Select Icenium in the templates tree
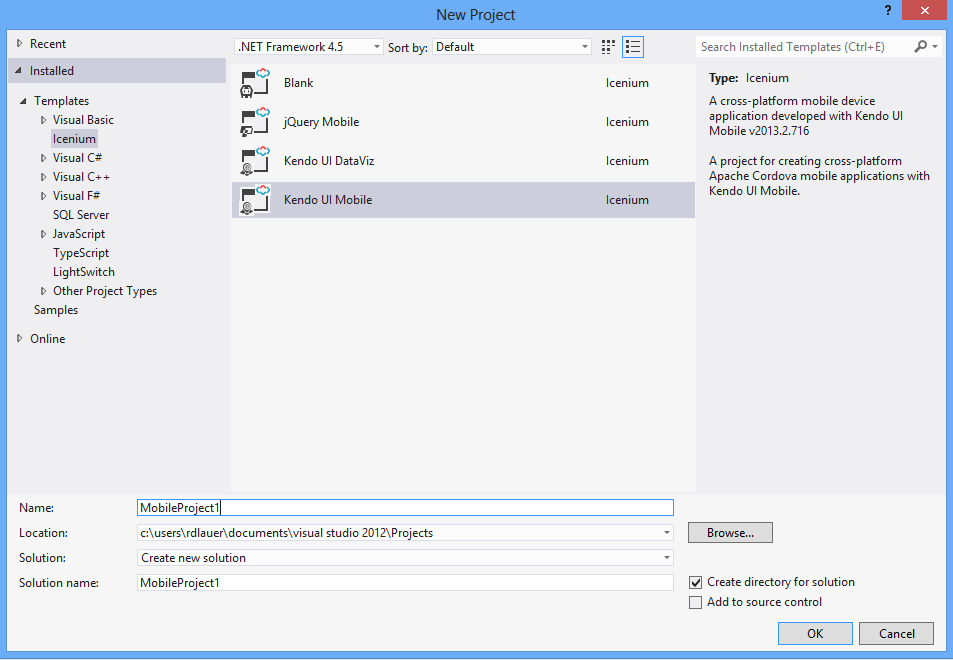953x660 pixels. [74, 139]
